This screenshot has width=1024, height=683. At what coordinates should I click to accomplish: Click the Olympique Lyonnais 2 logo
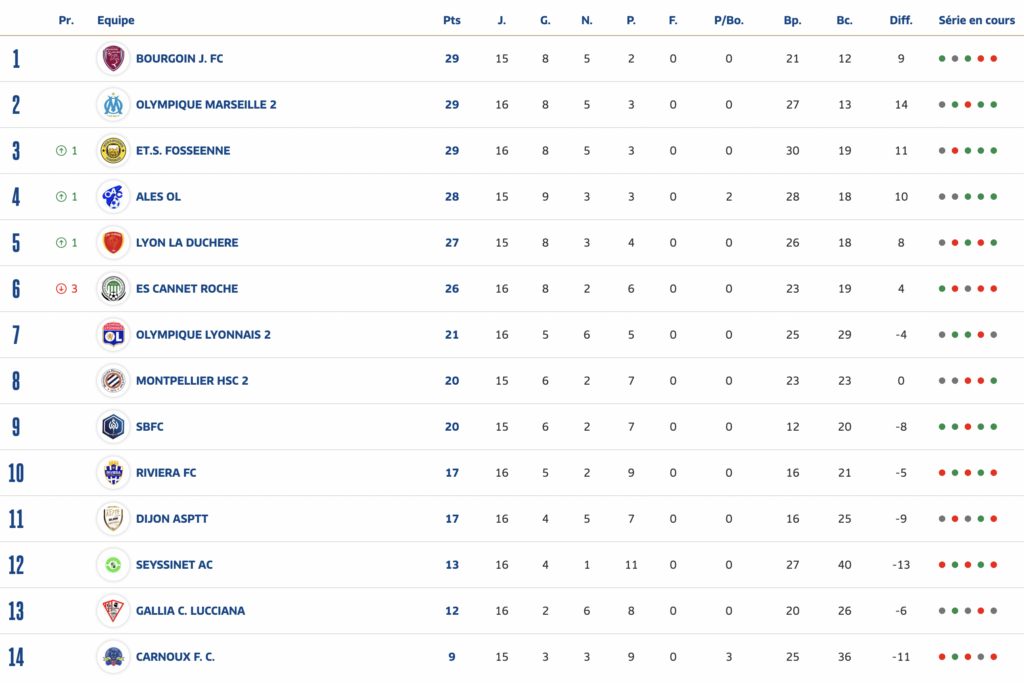(114, 335)
